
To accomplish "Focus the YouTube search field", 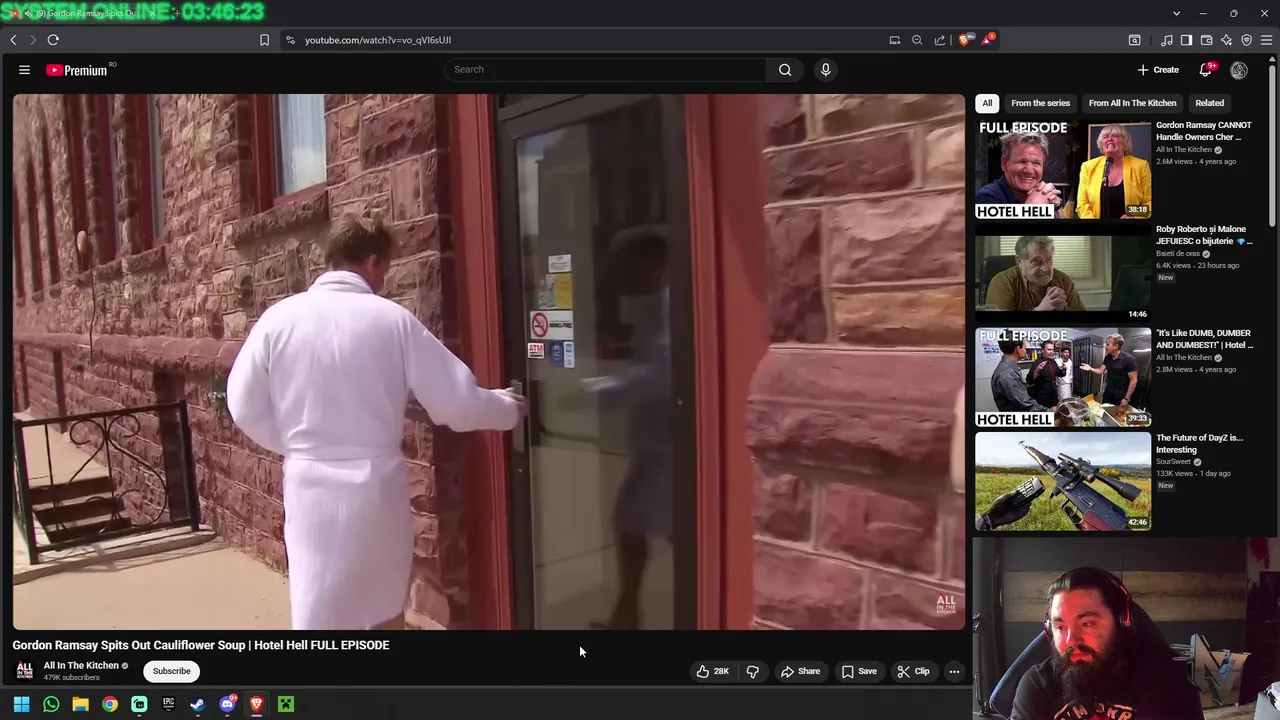I will pyautogui.click(x=606, y=70).
